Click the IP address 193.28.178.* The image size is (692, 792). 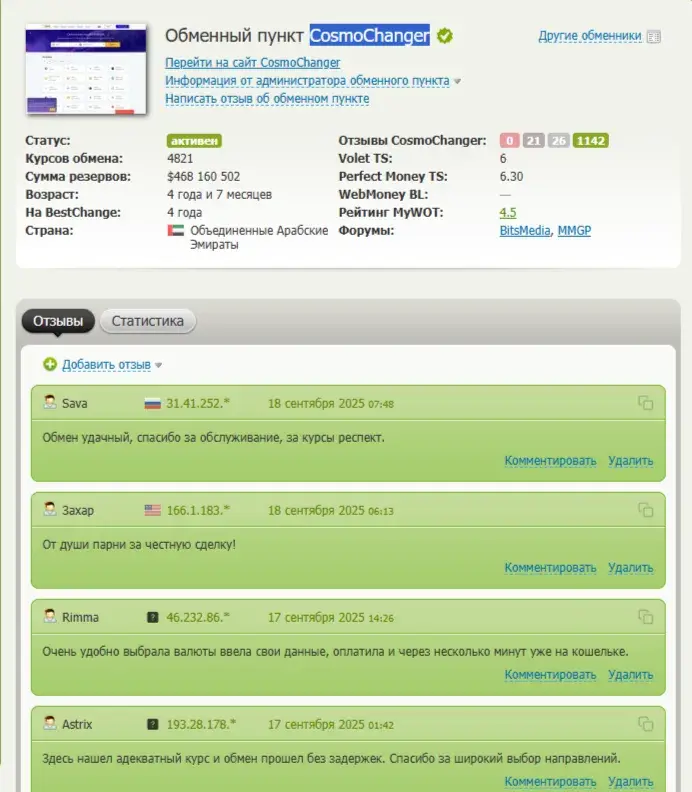(201, 725)
